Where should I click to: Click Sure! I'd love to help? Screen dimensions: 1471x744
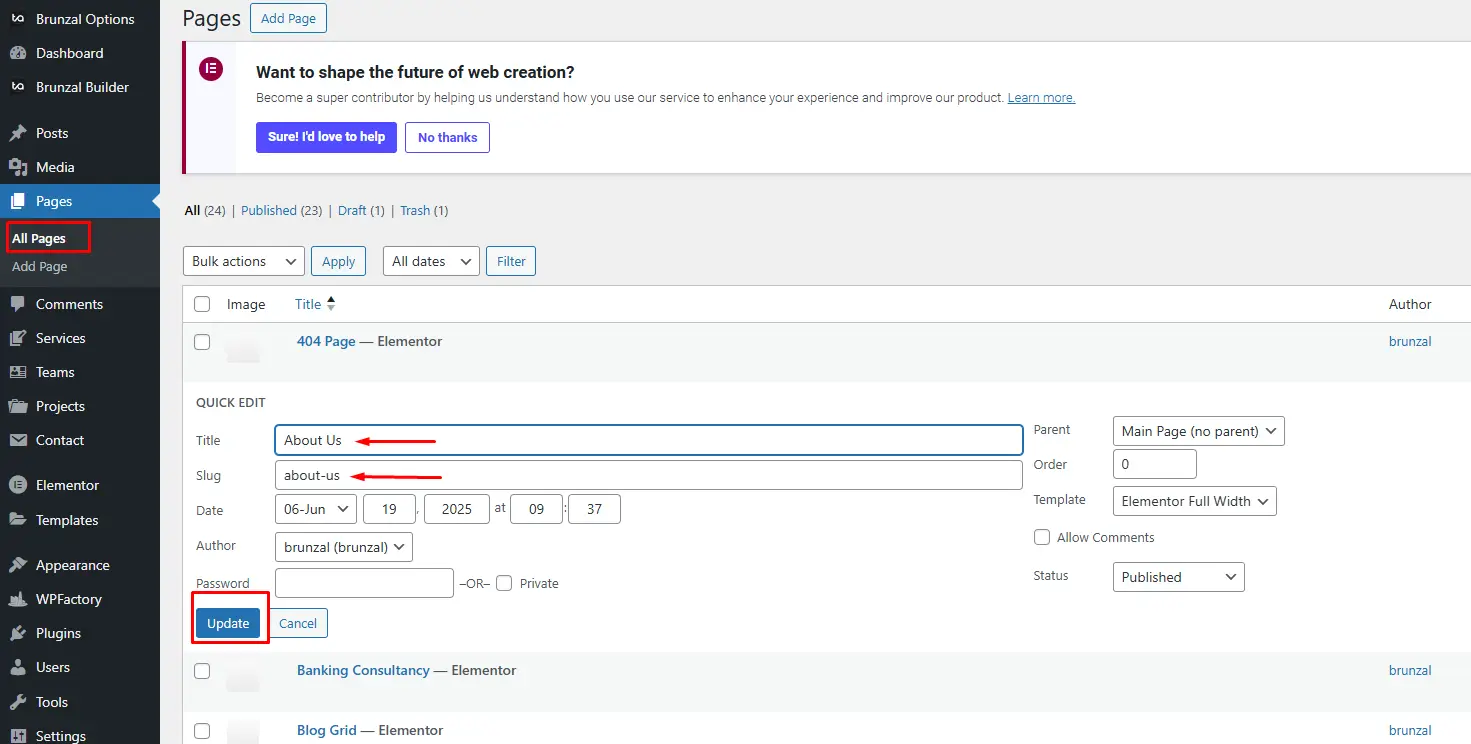(326, 137)
